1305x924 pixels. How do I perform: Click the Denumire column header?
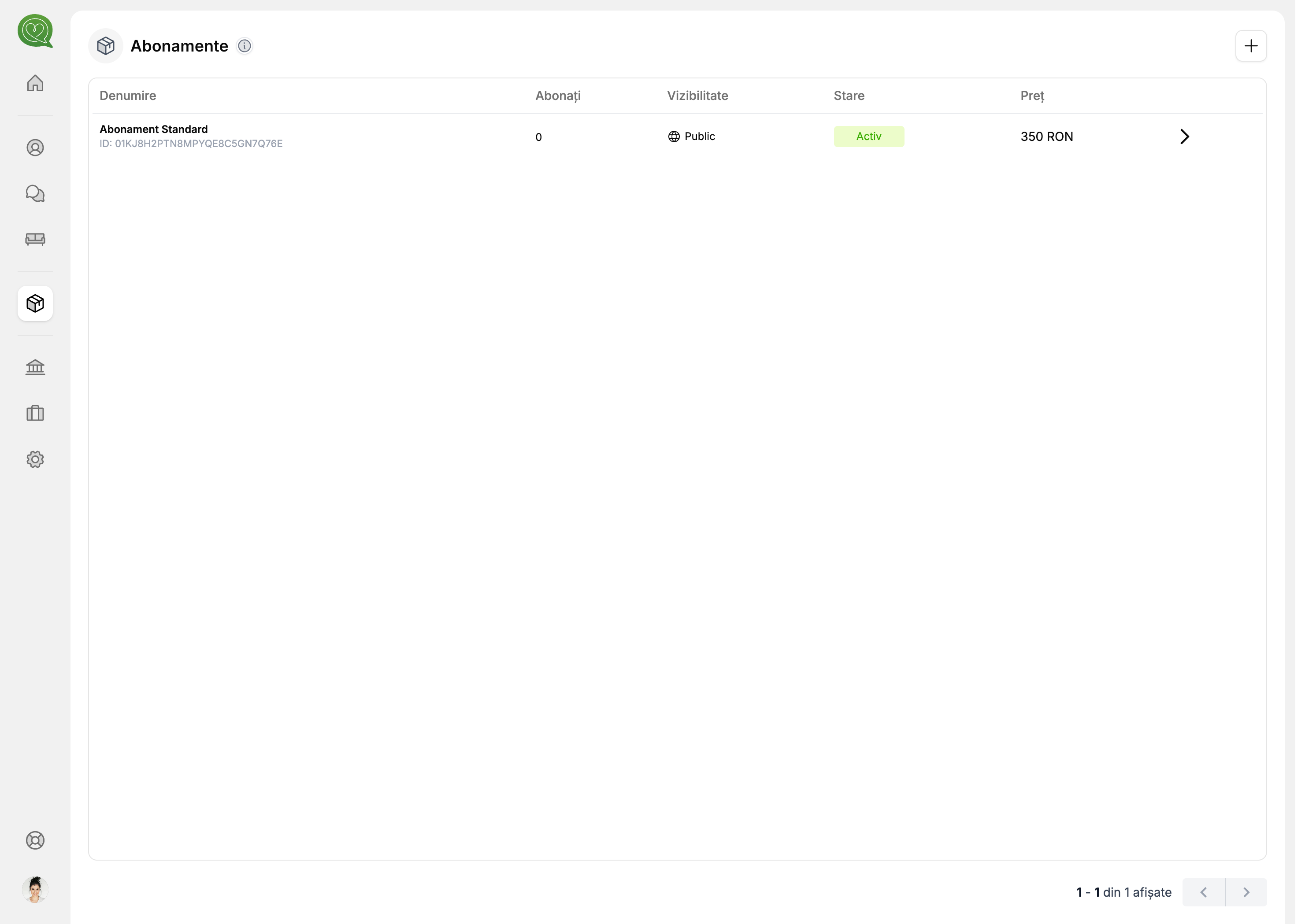point(128,96)
